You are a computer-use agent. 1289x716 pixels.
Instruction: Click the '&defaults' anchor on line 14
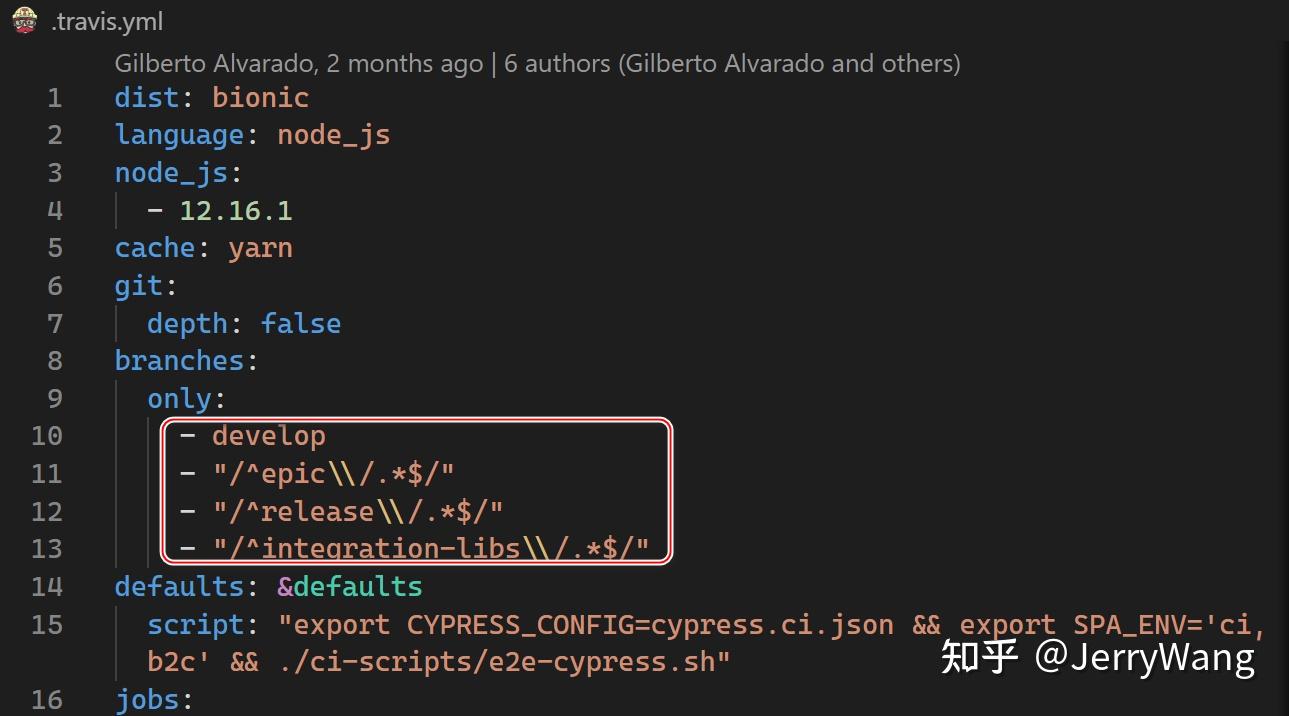(350, 586)
